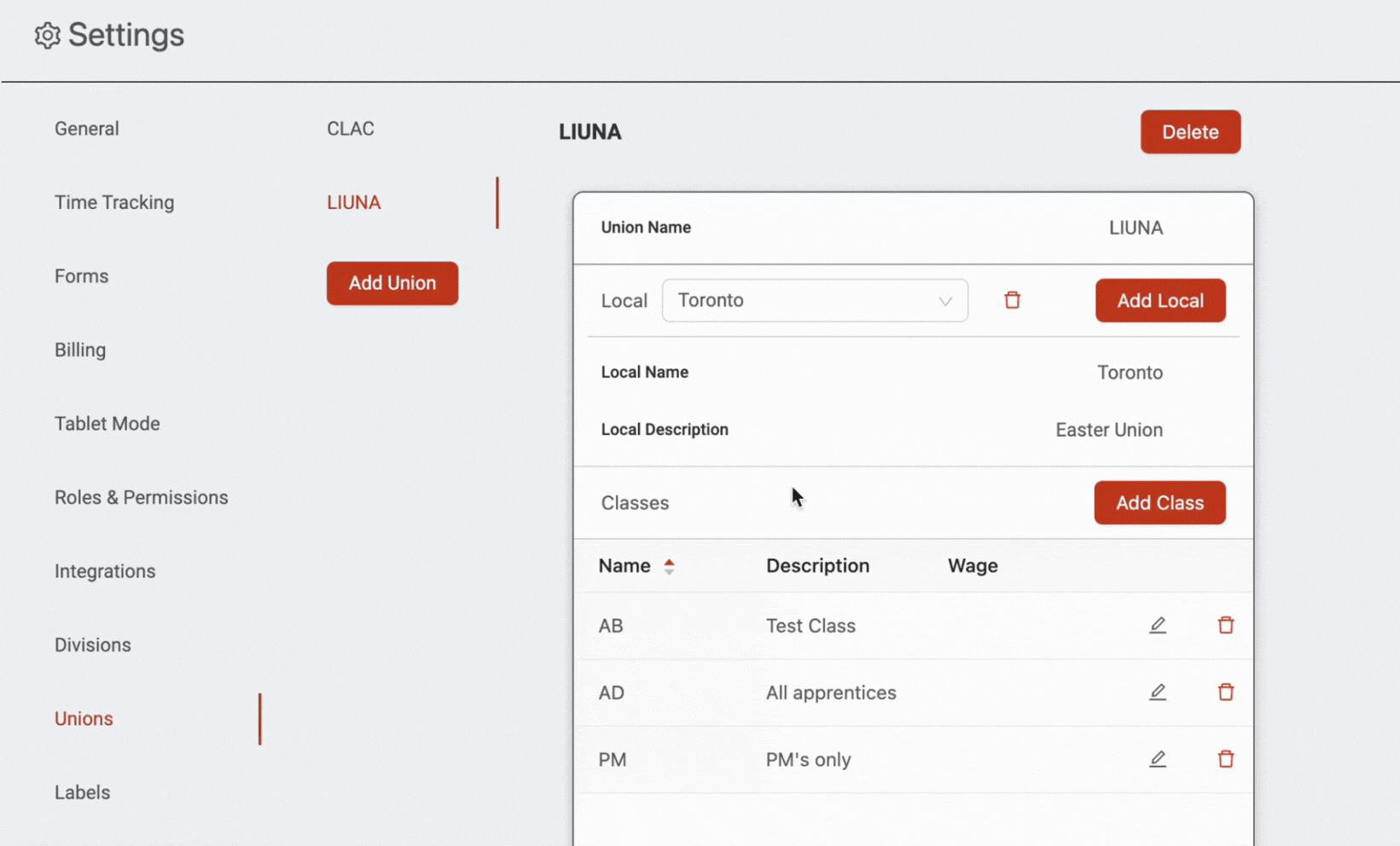The width and height of the screenshot is (1400, 846).
Task: Click the LIUNA page heading
Action: click(x=590, y=132)
